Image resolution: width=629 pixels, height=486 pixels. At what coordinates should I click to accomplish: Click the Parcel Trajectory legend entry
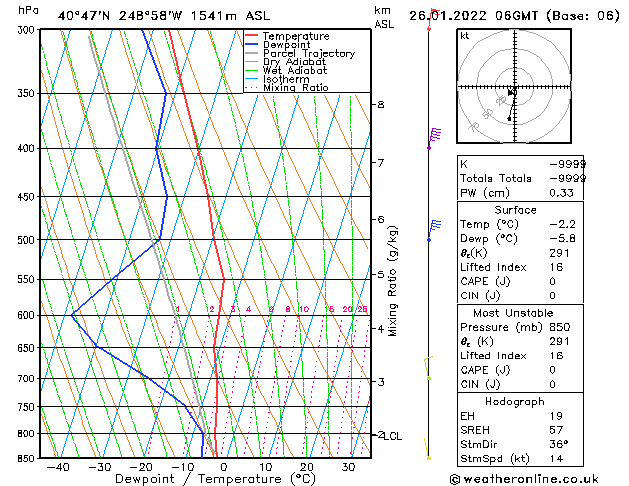[308, 53]
